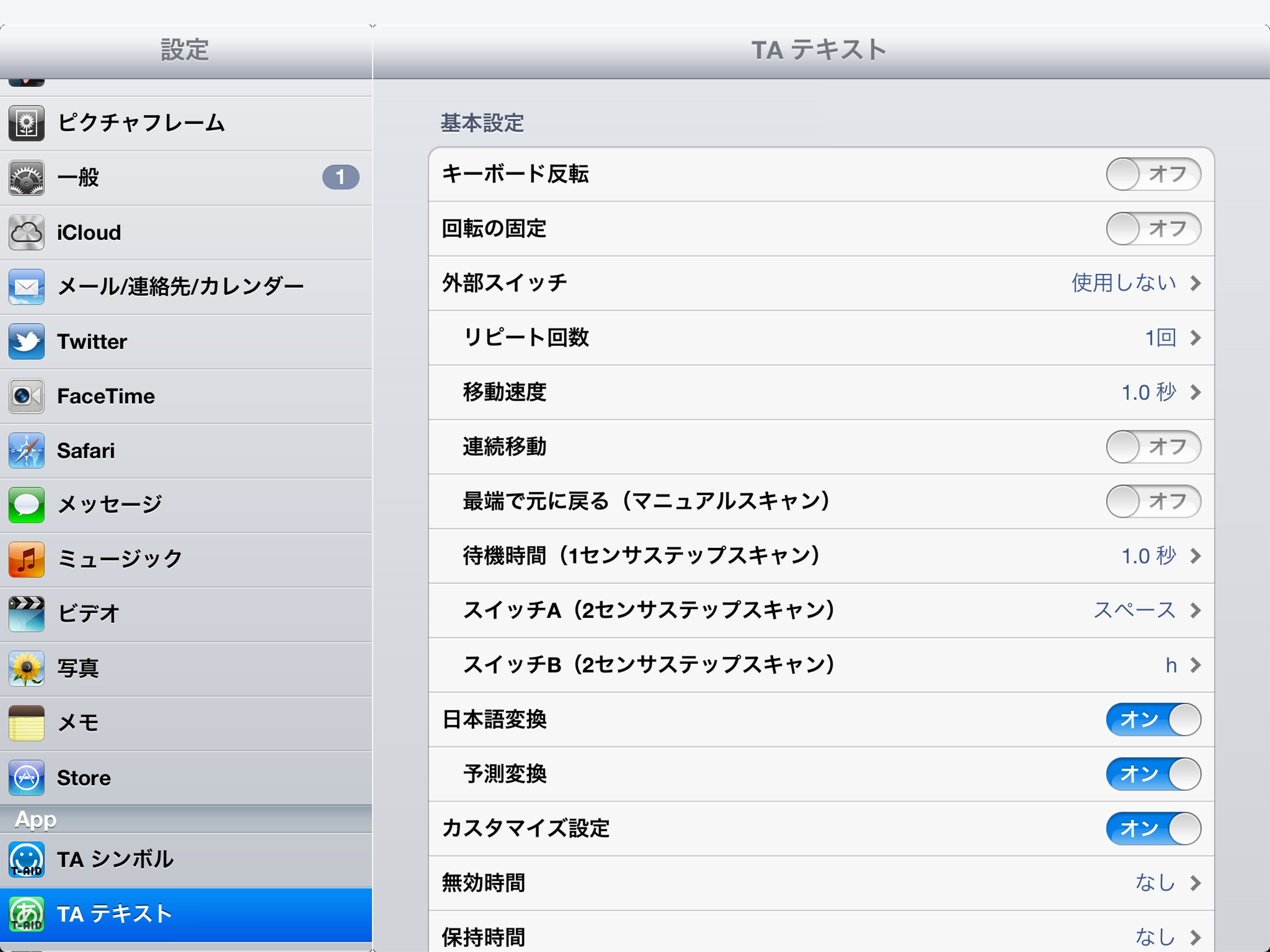Tap the General (一般) gear icon
Image resolution: width=1270 pixels, height=952 pixels.
[x=26, y=178]
